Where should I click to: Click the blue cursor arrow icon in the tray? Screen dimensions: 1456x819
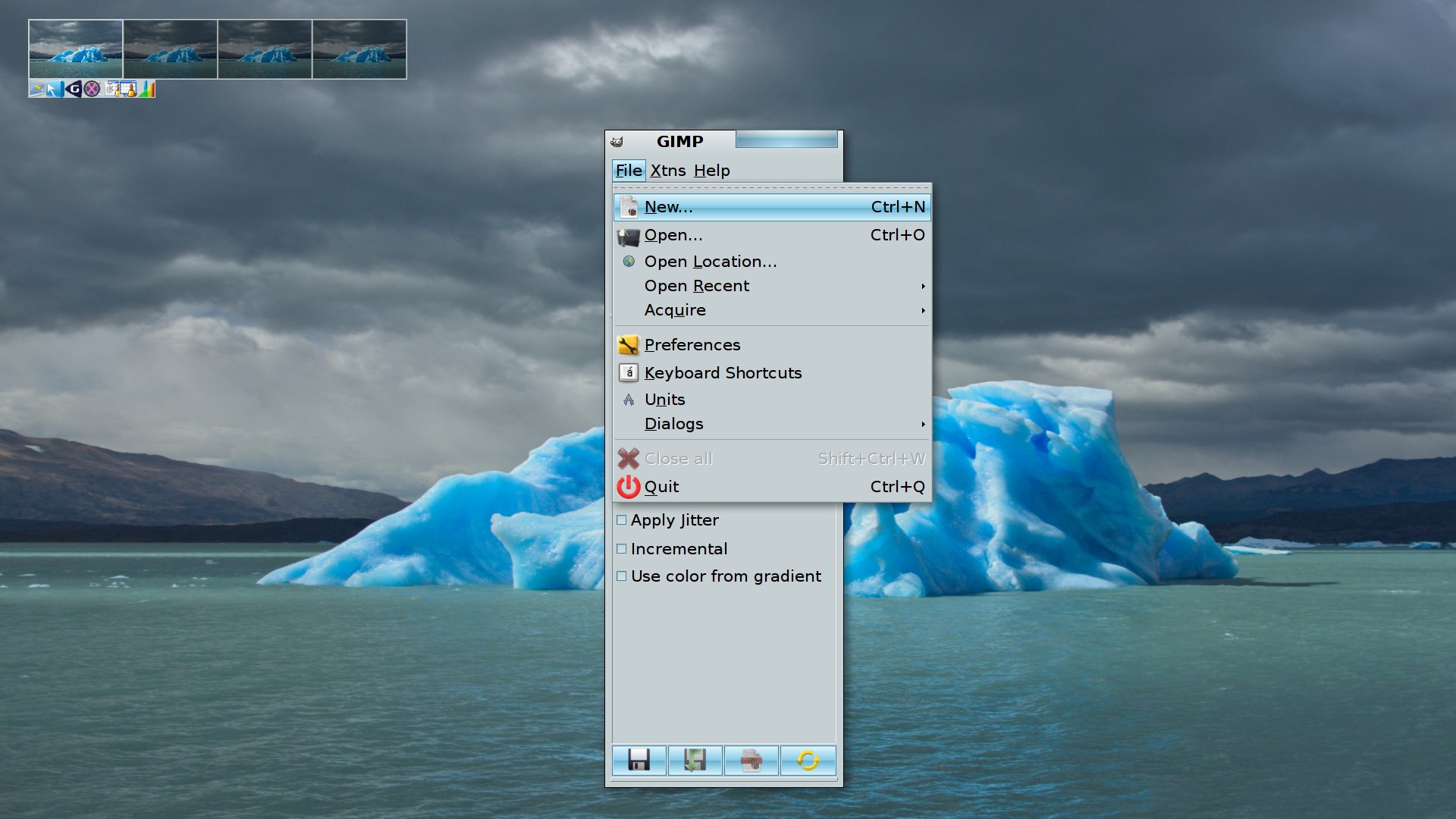[55, 89]
